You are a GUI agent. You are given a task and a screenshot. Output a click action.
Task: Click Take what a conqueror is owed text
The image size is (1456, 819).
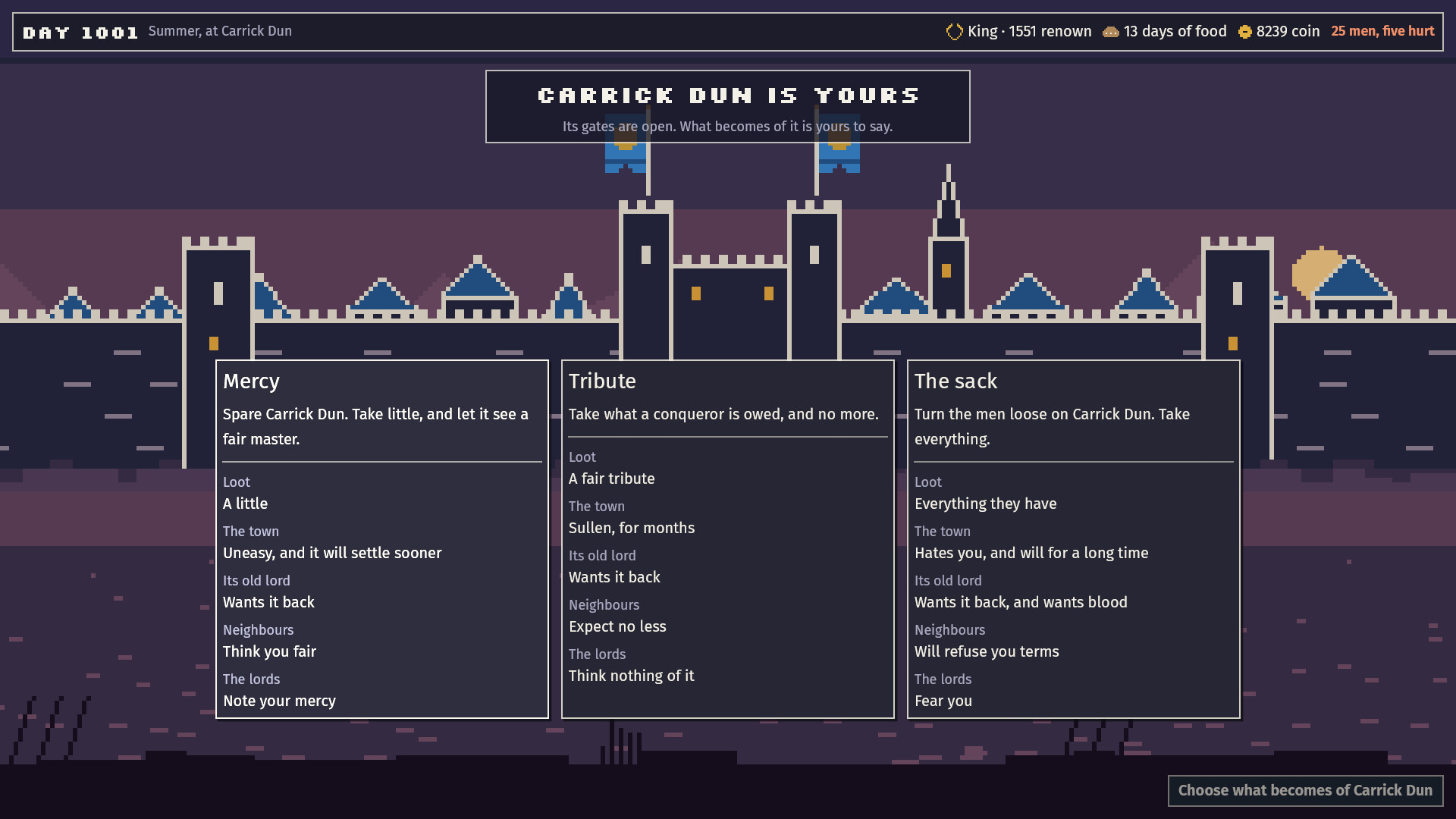pos(723,414)
